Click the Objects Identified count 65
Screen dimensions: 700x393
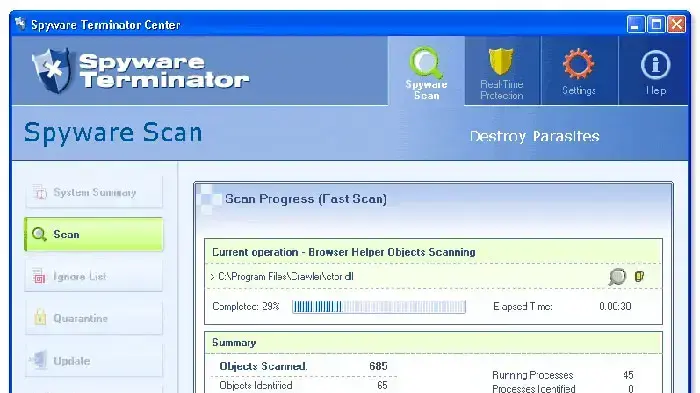click(x=382, y=385)
